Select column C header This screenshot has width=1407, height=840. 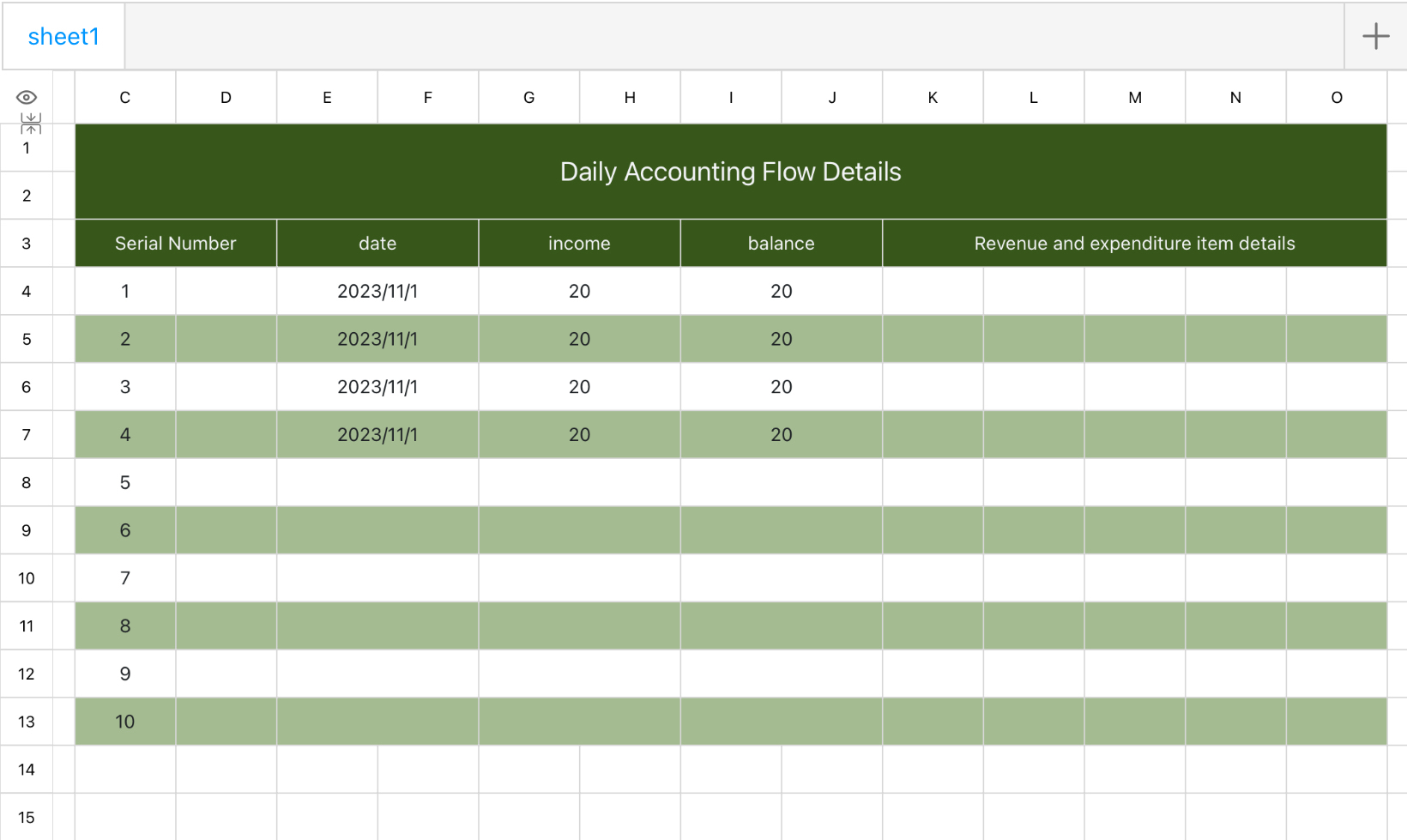(x=125, y=98)
